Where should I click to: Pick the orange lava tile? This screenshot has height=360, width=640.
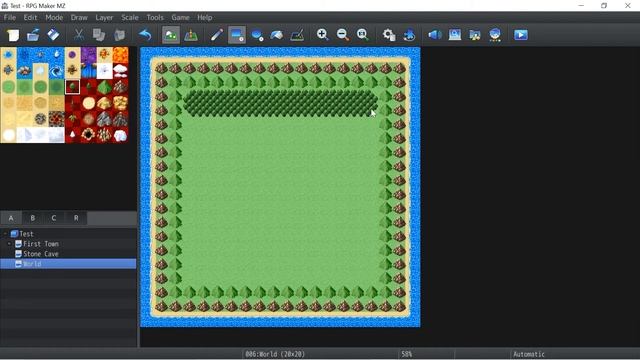120,55
